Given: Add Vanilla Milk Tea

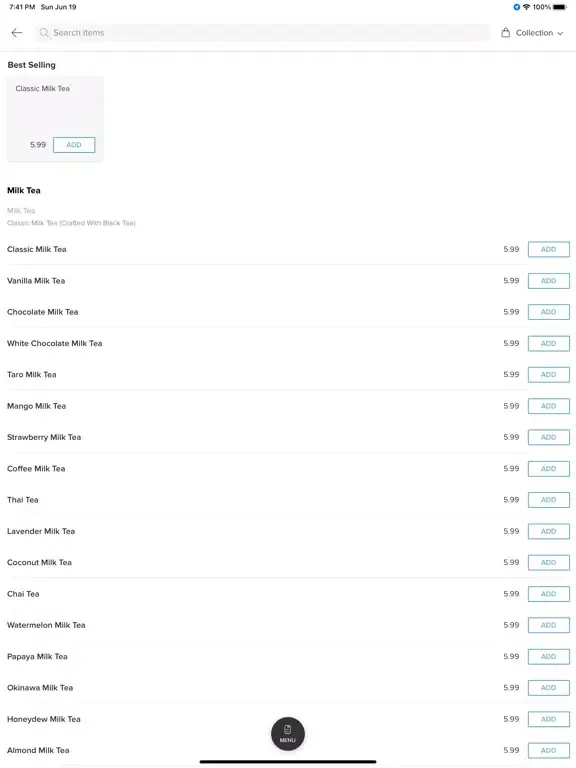Looking at the screenshot, I should click(x=549, y=281).
